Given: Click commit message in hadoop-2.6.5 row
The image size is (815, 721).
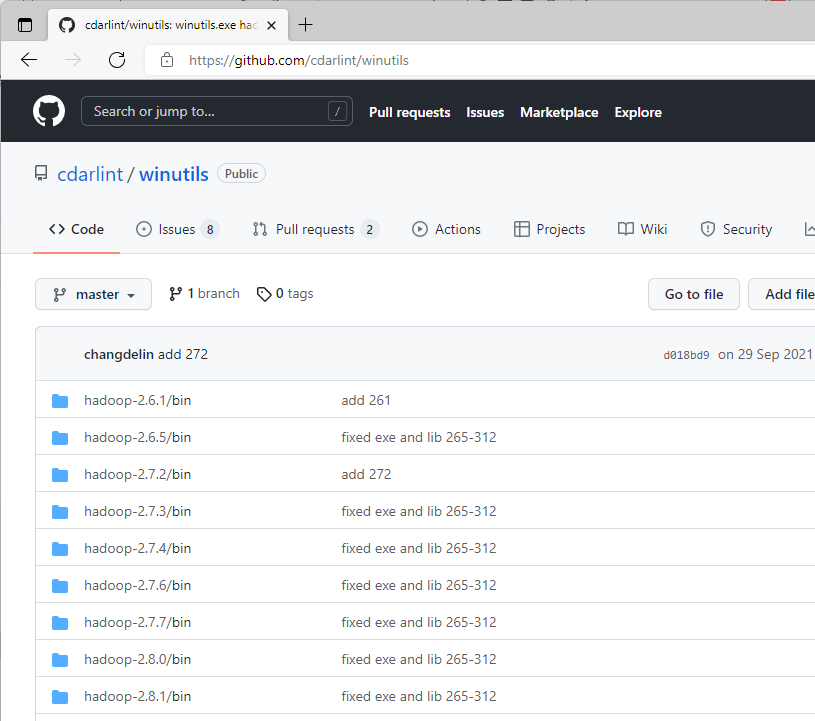Looking at the screenshot, I should pyautogui.click(x=419, y=438).
